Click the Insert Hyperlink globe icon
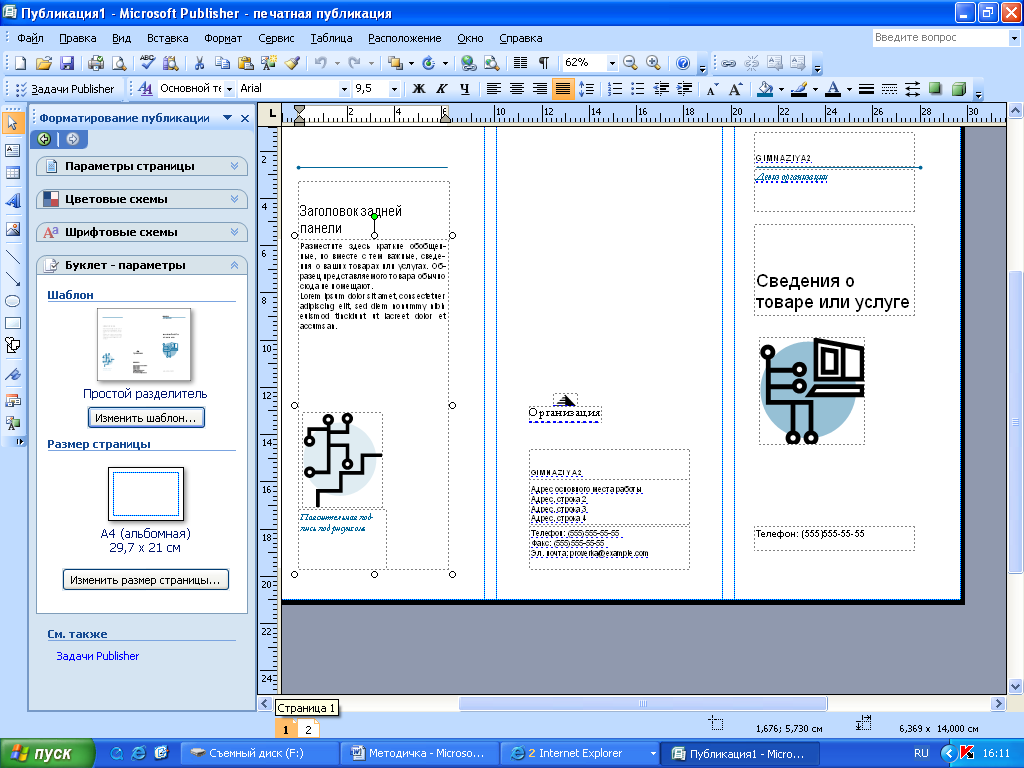The image size is (1024, 768). click(468, 63)
